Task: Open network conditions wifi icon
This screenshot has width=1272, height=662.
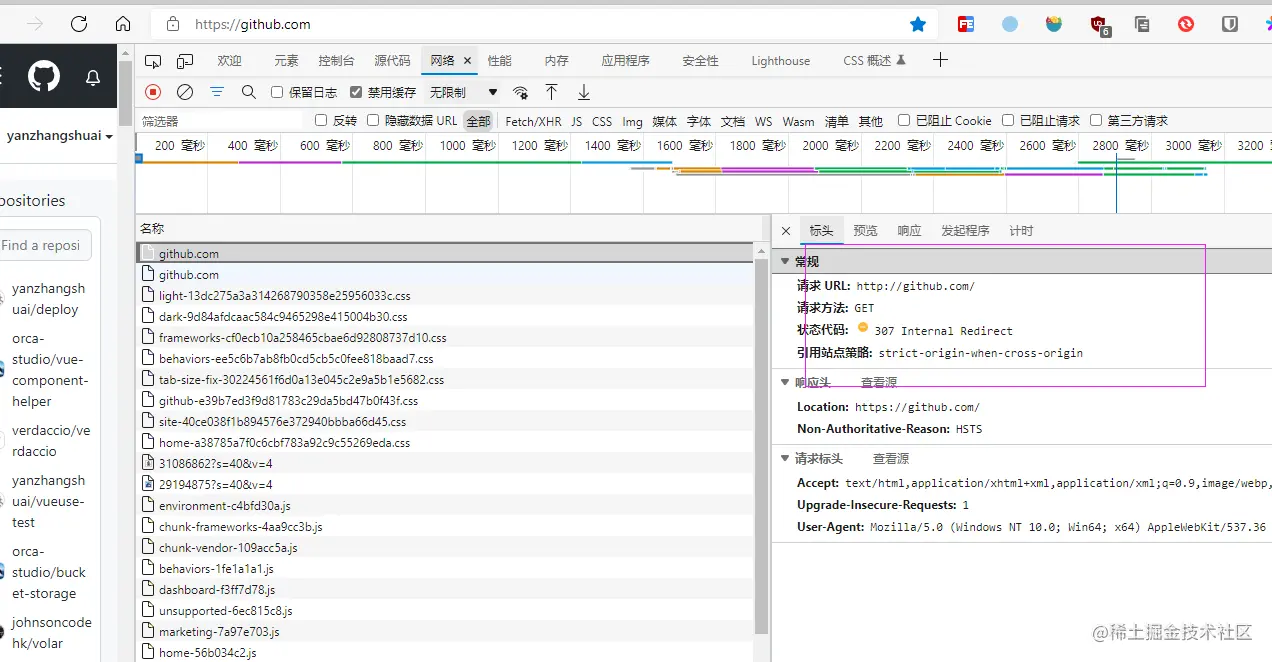Action: (x=520, y=92)
